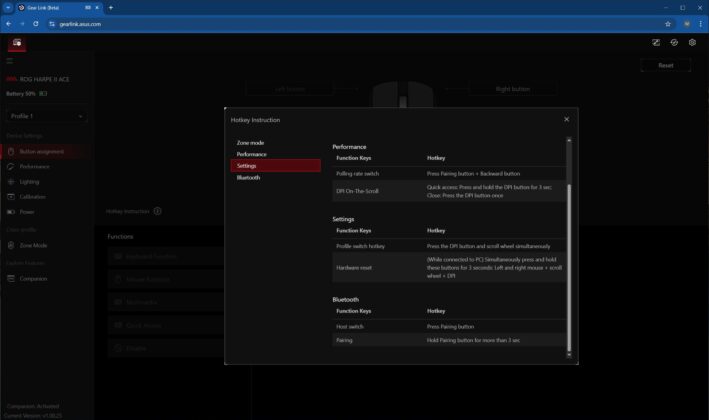709x420 pixels.
Task: Open the browser profile avatar
Action: tap(686, 24)
